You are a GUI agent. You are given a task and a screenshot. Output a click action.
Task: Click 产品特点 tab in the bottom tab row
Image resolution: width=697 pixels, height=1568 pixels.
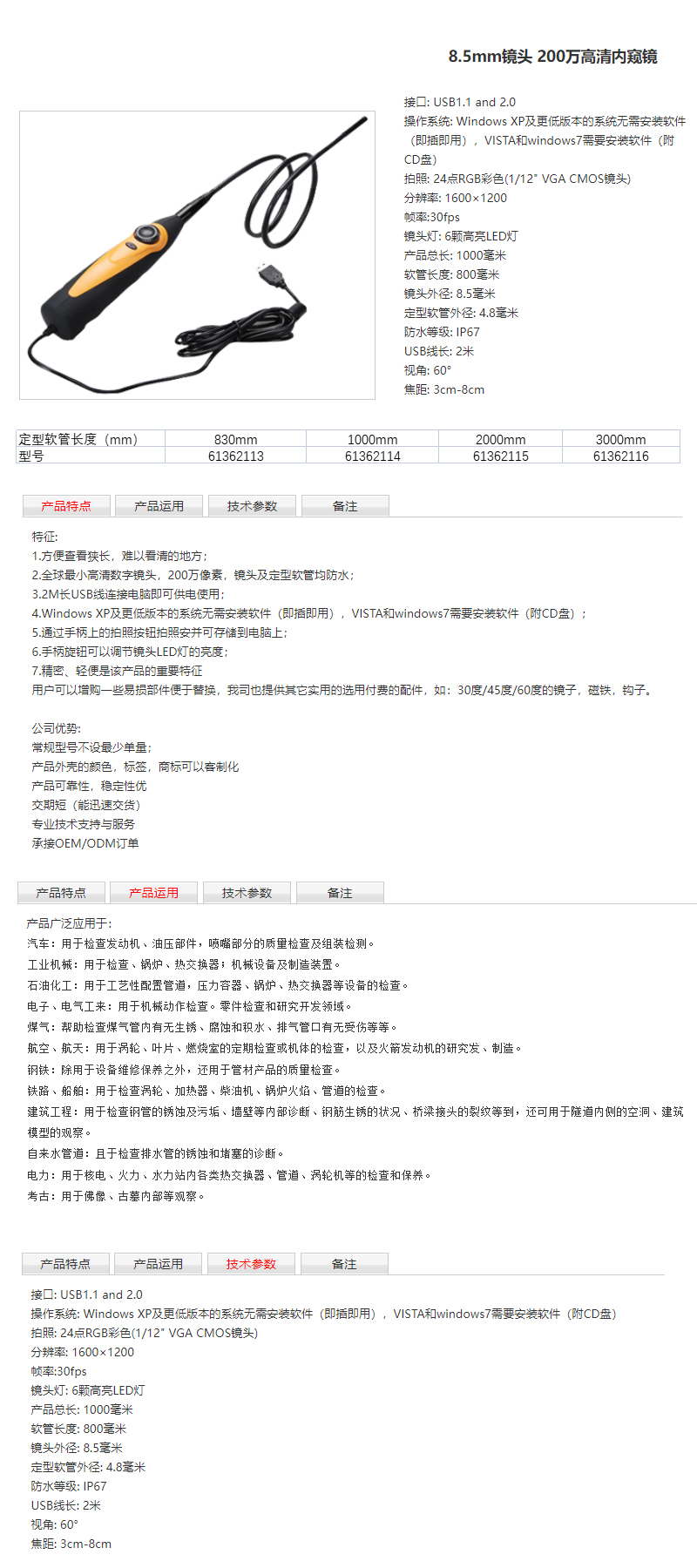[65, 1264]
